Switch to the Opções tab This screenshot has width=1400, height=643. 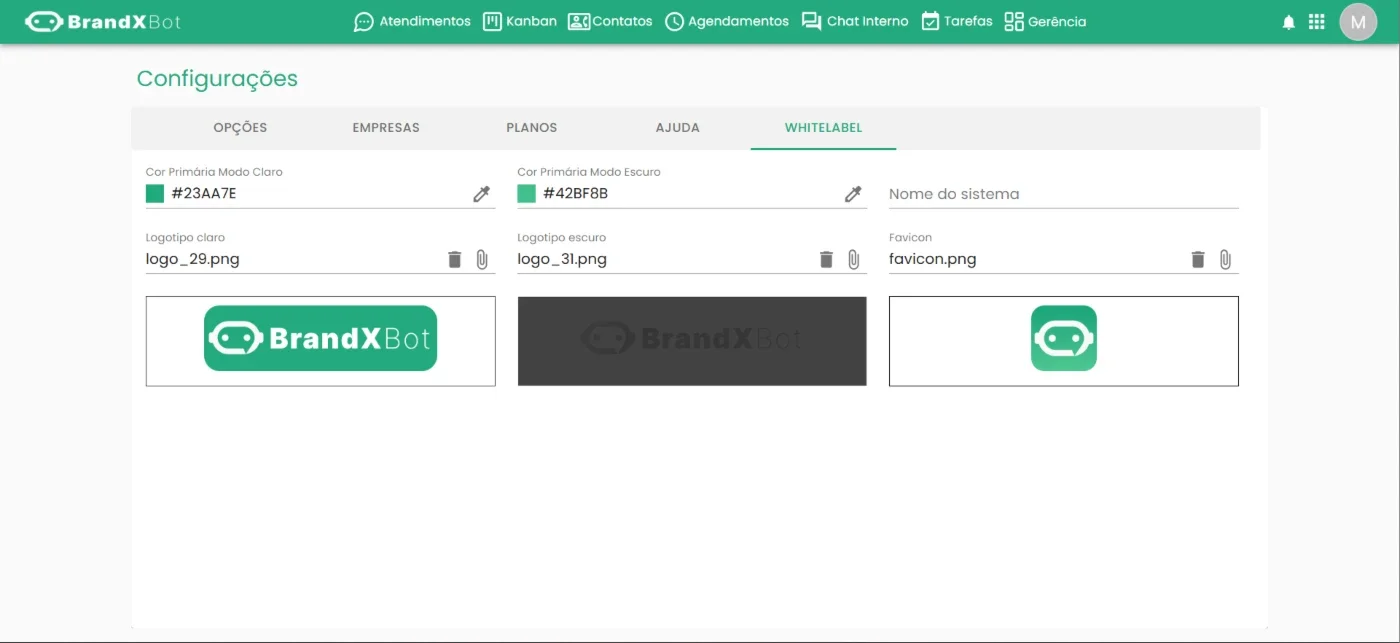[240, 128]
